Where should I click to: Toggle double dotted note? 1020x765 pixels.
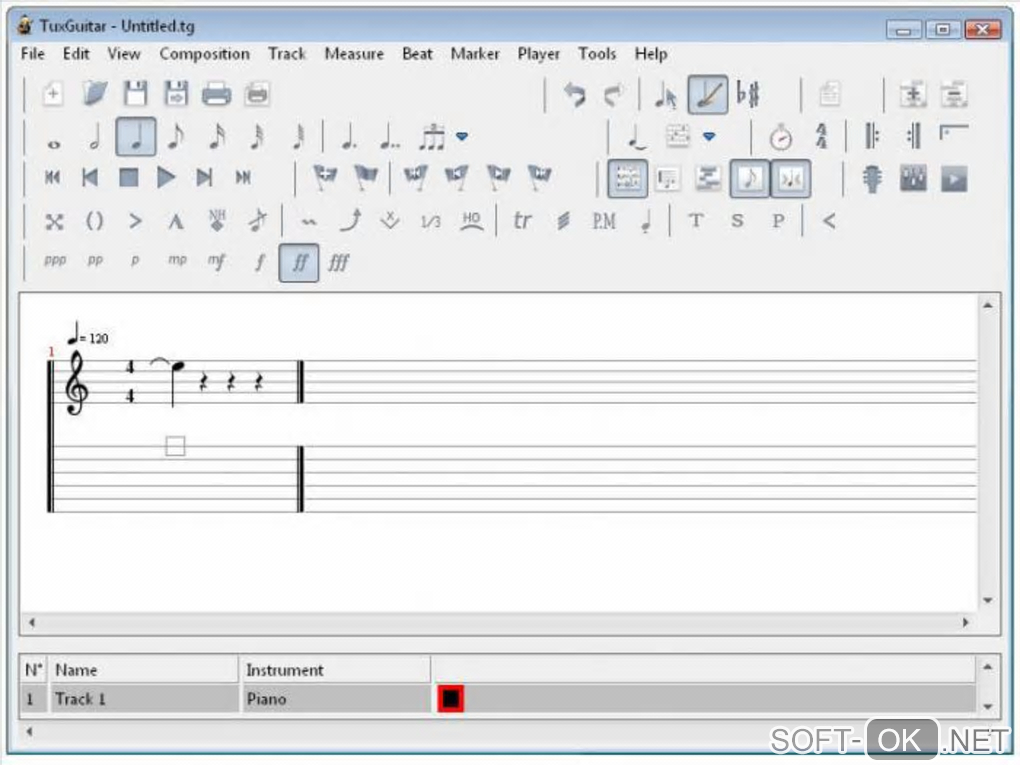(x=390, y=137)
